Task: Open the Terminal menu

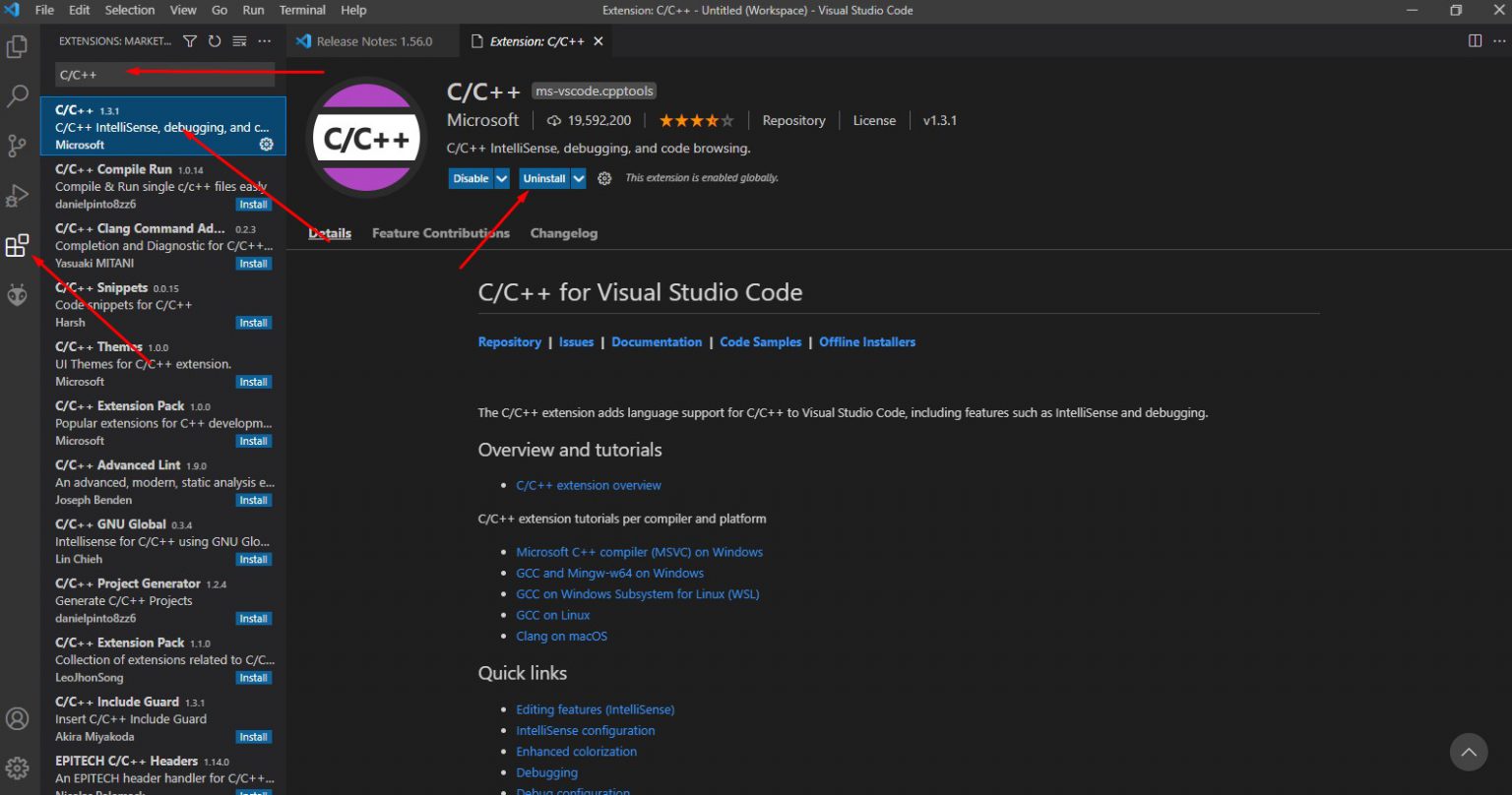Action: [302, 10]
